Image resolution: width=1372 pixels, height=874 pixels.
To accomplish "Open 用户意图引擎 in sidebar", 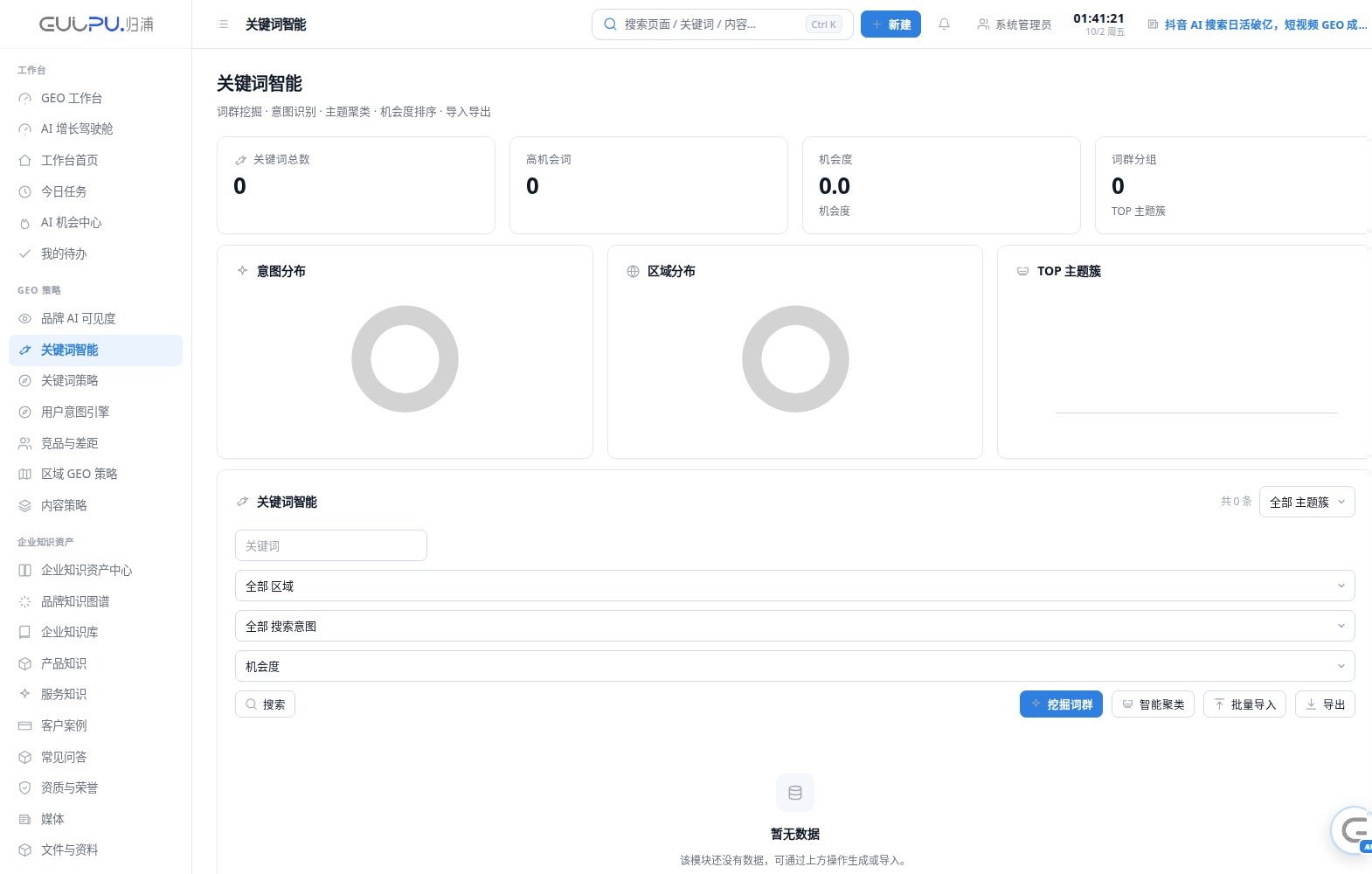I will coord(95,412).
